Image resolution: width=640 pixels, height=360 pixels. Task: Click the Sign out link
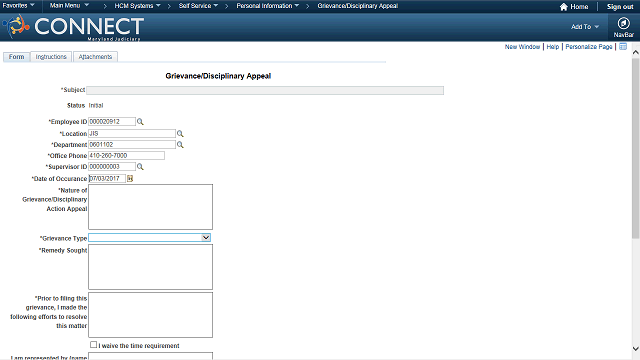coord(620,7)
